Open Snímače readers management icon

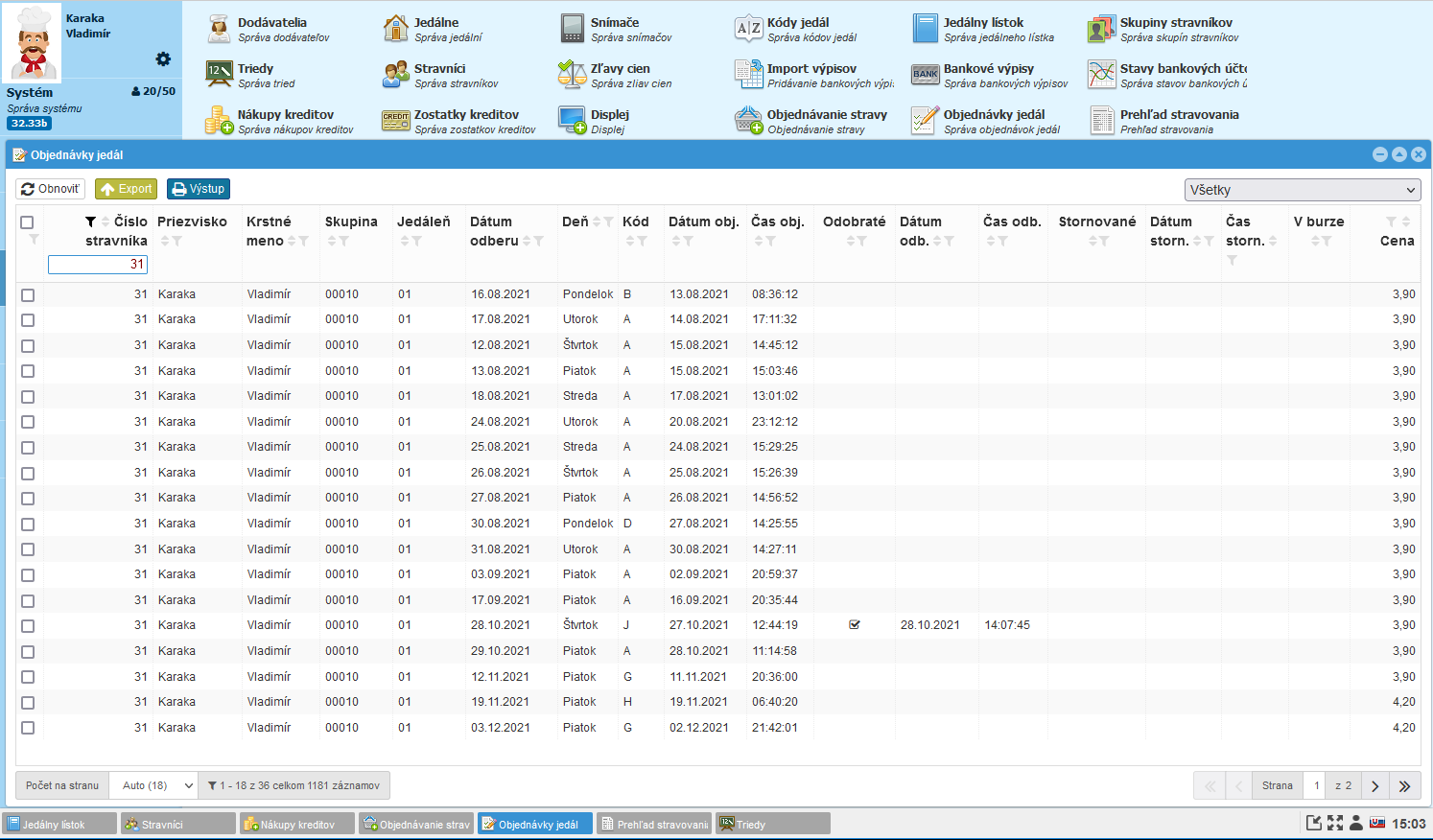click(573, 29)
